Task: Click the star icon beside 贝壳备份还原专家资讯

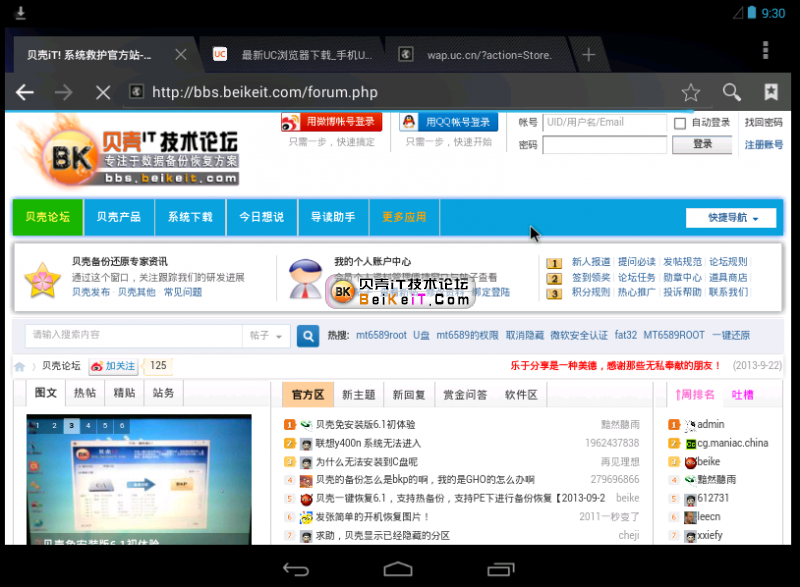Action: point(42,279)
